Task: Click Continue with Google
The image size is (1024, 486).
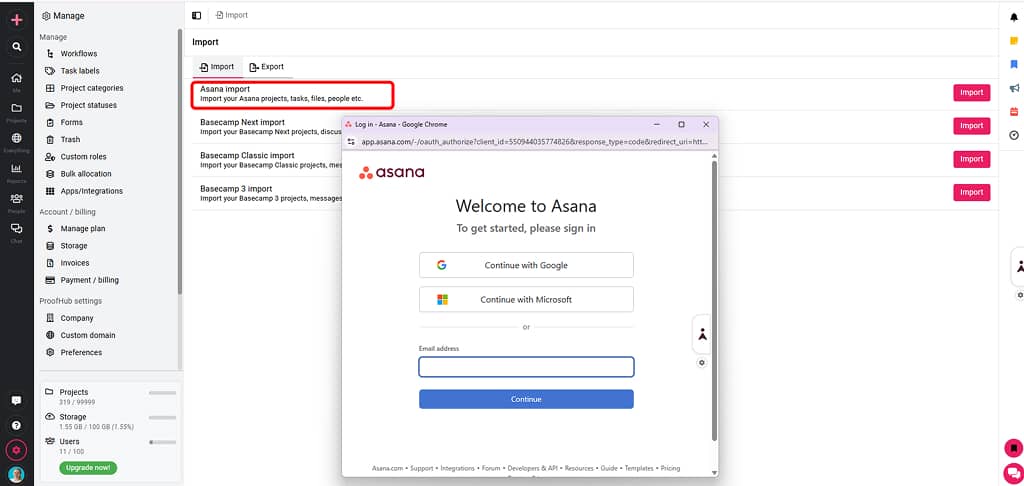Action: [x=526, y=265]
